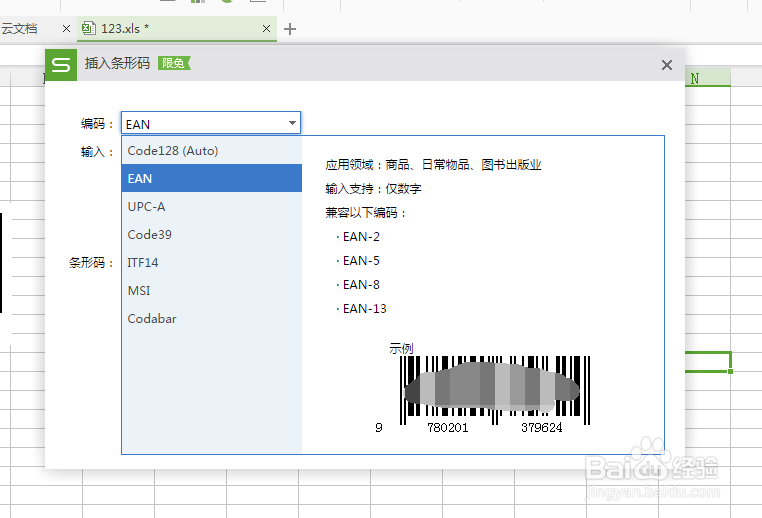Click the 应用领域 description line
The width and height of the screenshot is (762, 518).
click(433, 165)
